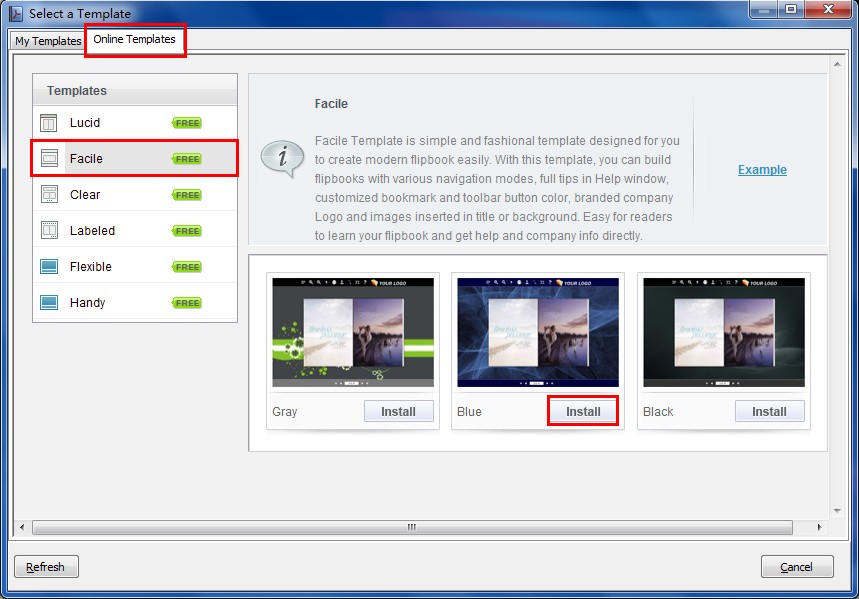859x599 pixels.
Task: Click the Templates list header
Action: pos(135,90)
